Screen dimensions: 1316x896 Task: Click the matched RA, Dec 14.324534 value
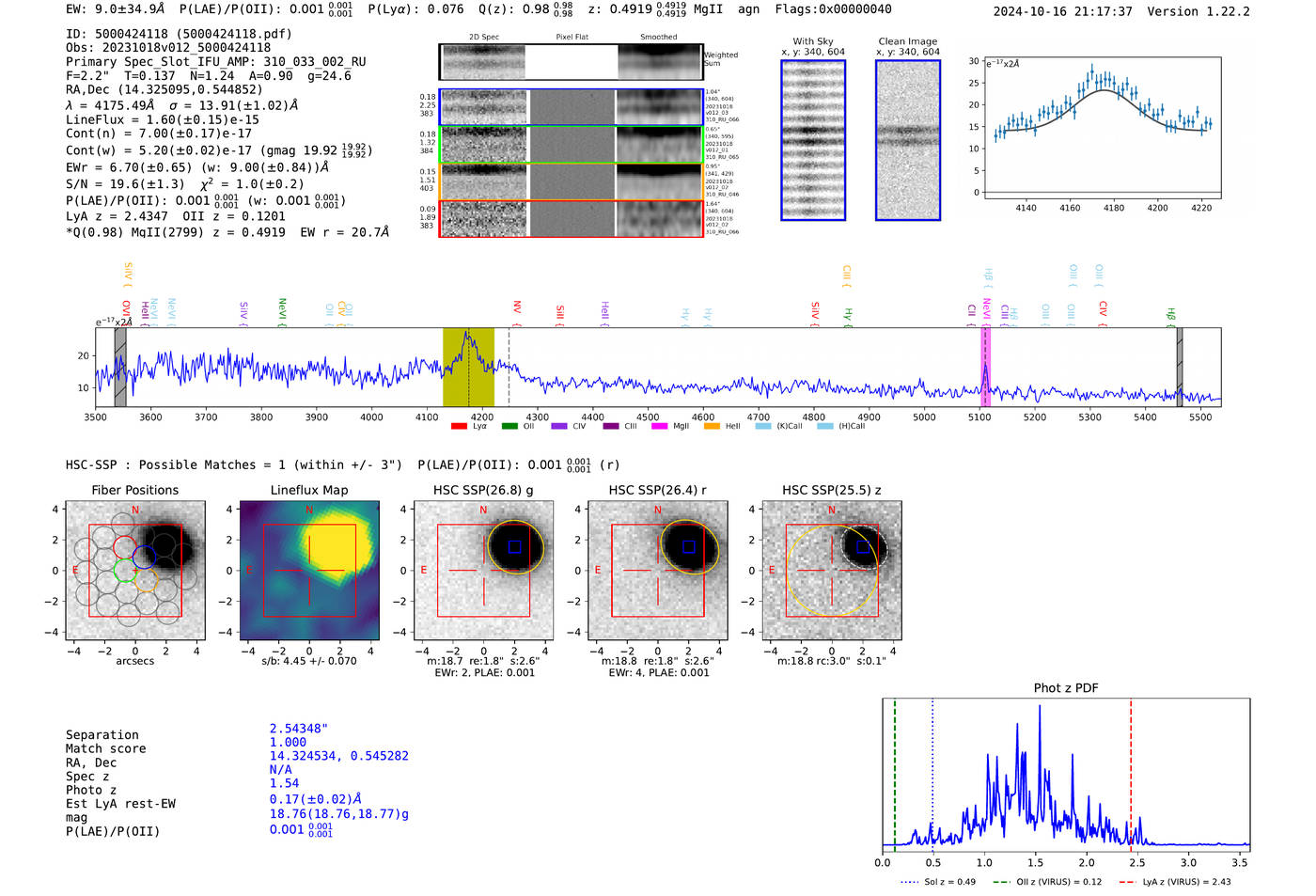(x=339, y=756)
